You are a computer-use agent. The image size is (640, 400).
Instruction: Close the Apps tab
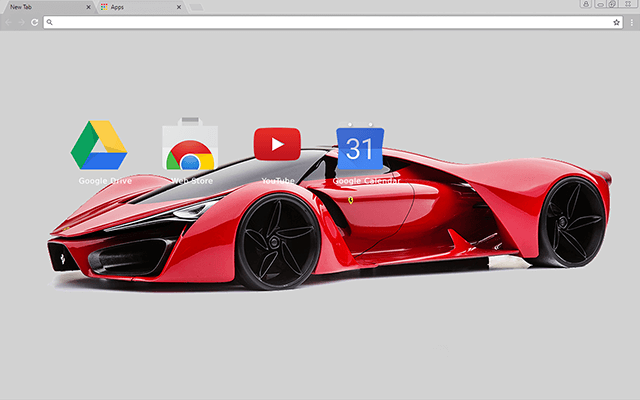(179, 6)
